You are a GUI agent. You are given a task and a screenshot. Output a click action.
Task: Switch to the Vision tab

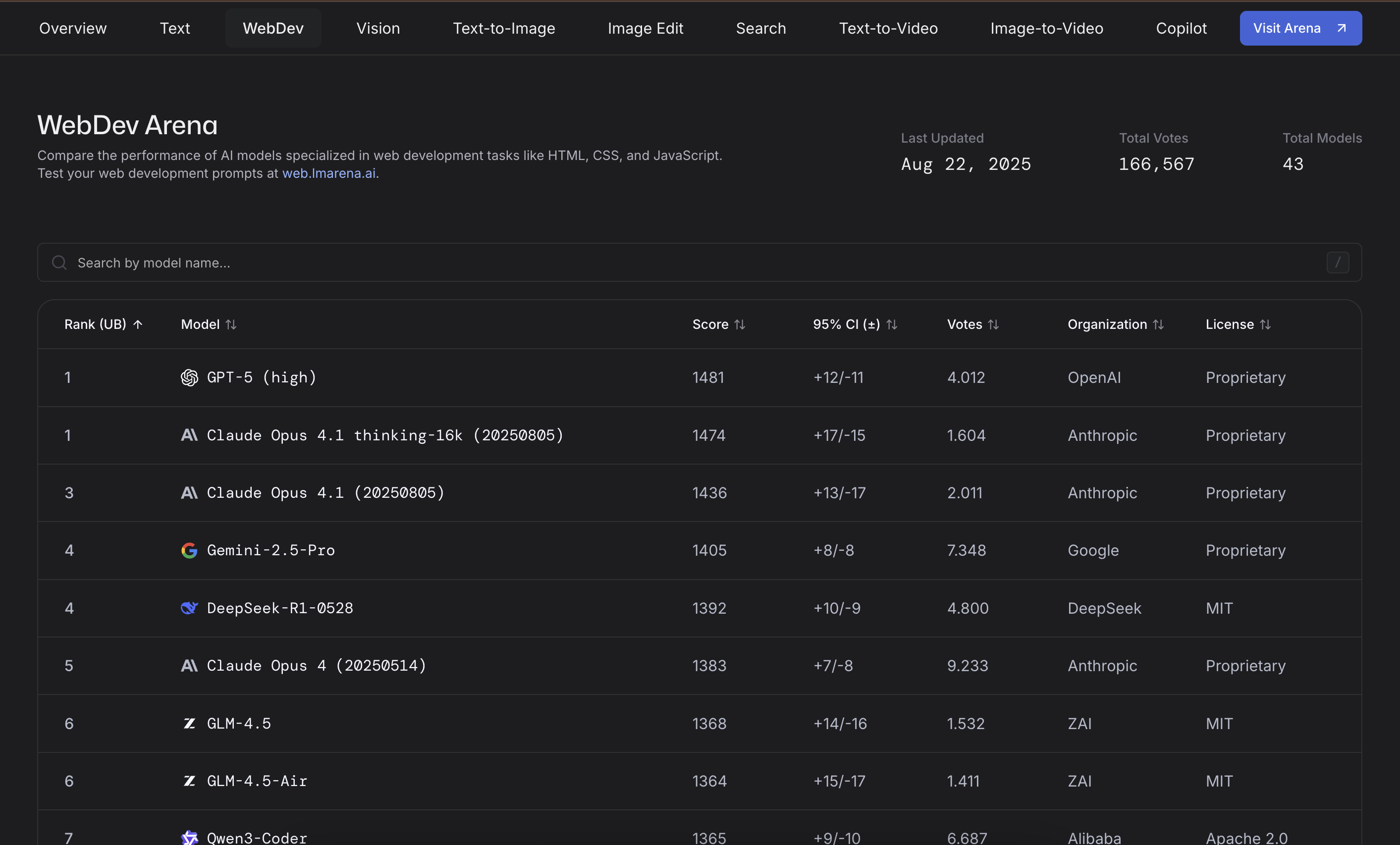(x=377, y=28)
